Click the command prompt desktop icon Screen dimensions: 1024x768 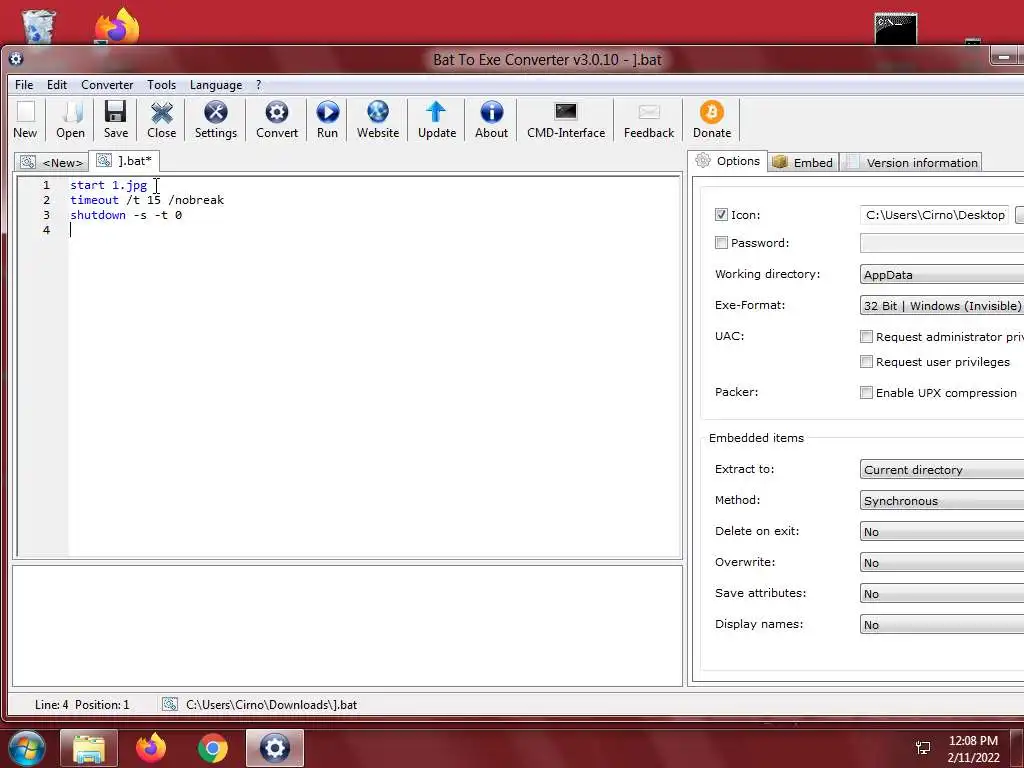coord(895,29)
